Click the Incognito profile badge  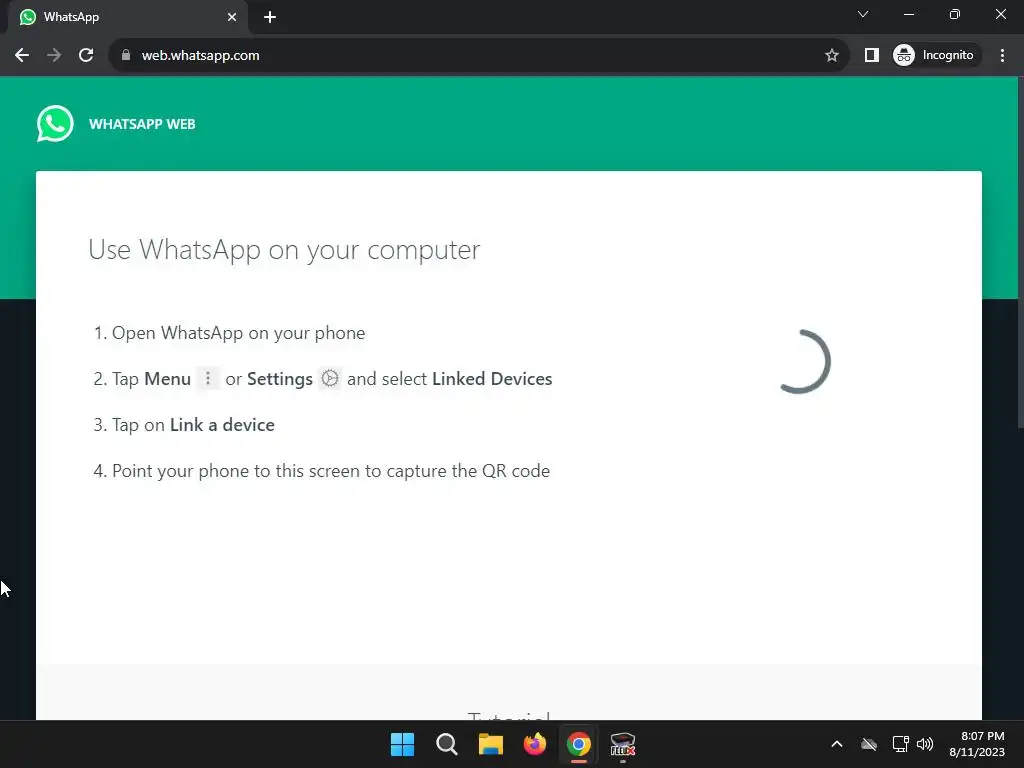click(x=936, y=56)
